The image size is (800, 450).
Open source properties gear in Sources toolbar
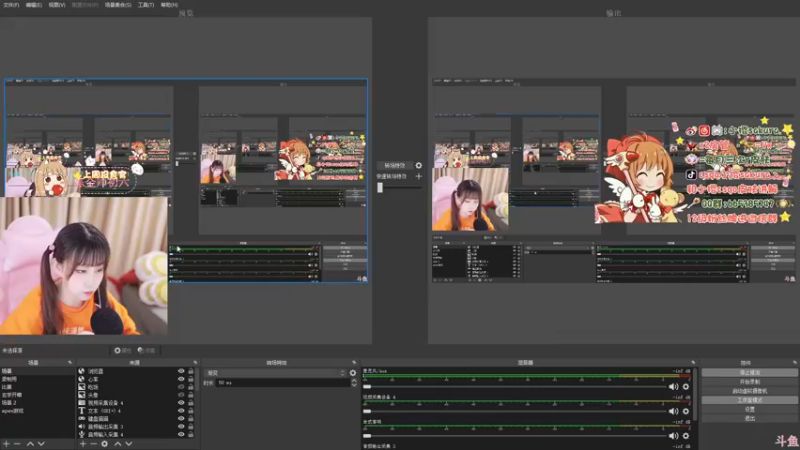pos(105,444)
